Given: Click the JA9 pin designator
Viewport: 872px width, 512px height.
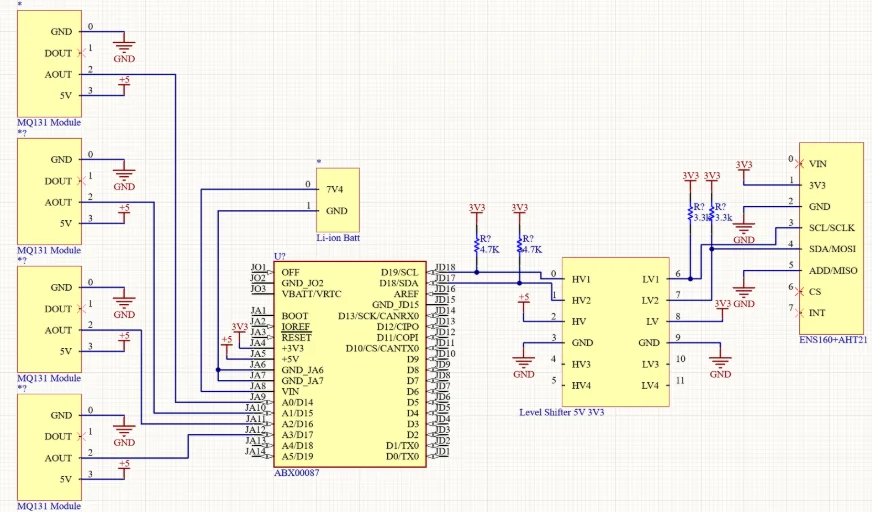Looking at the screenshot, I should pos(257,397).
